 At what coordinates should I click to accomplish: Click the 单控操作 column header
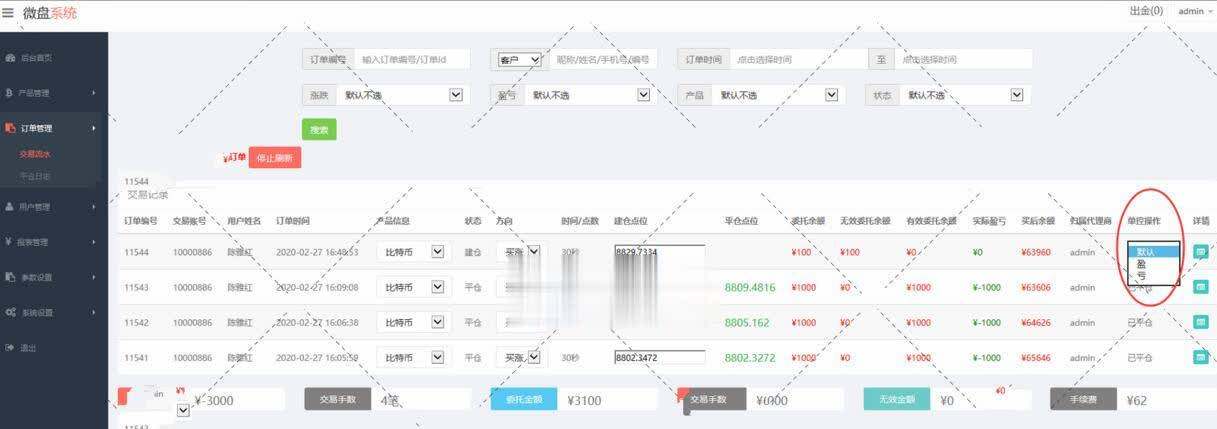pyautogui.click(x=1144, y=220)
